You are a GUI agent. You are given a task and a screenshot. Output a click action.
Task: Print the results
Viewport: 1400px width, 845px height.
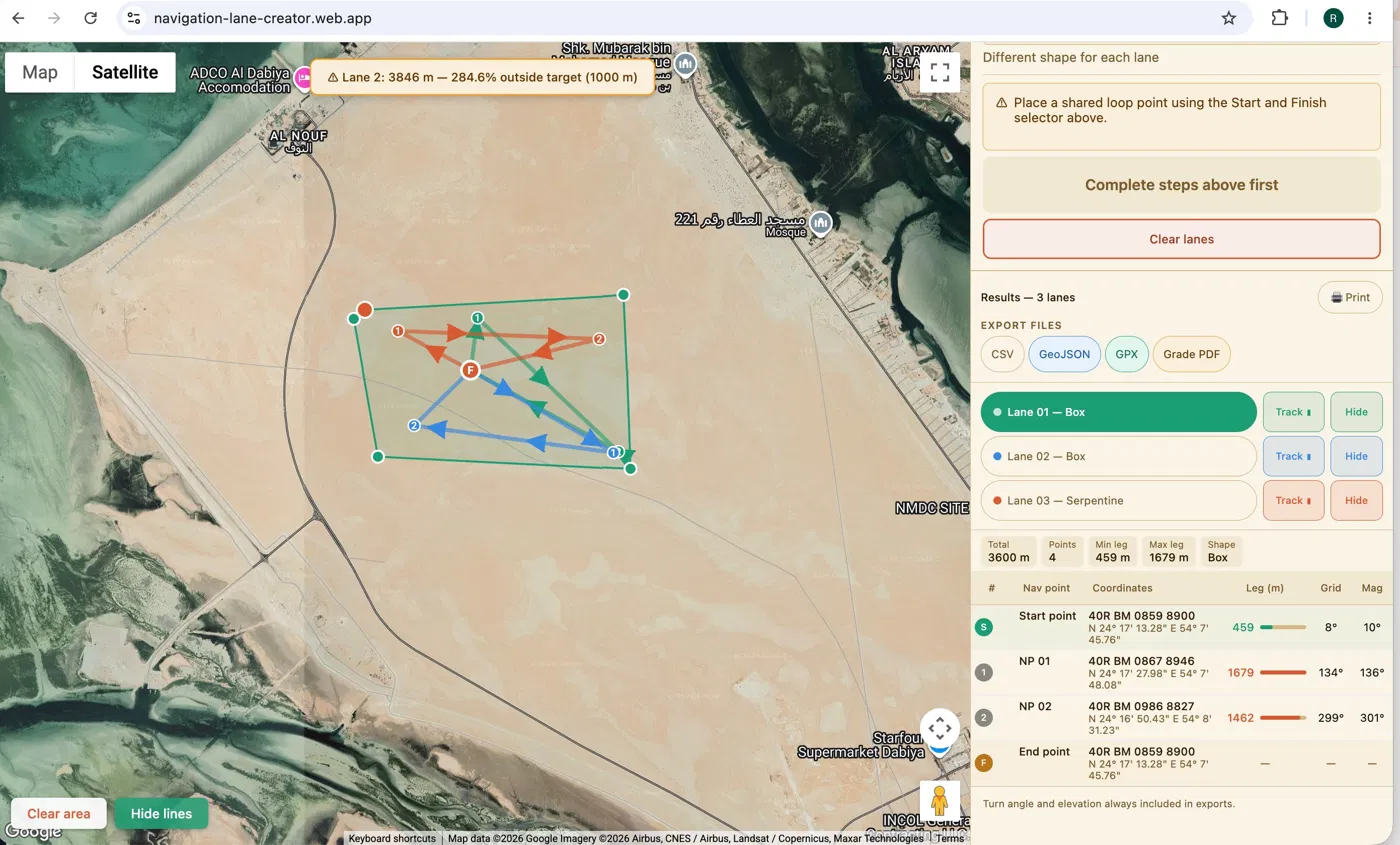point(1349,297)
